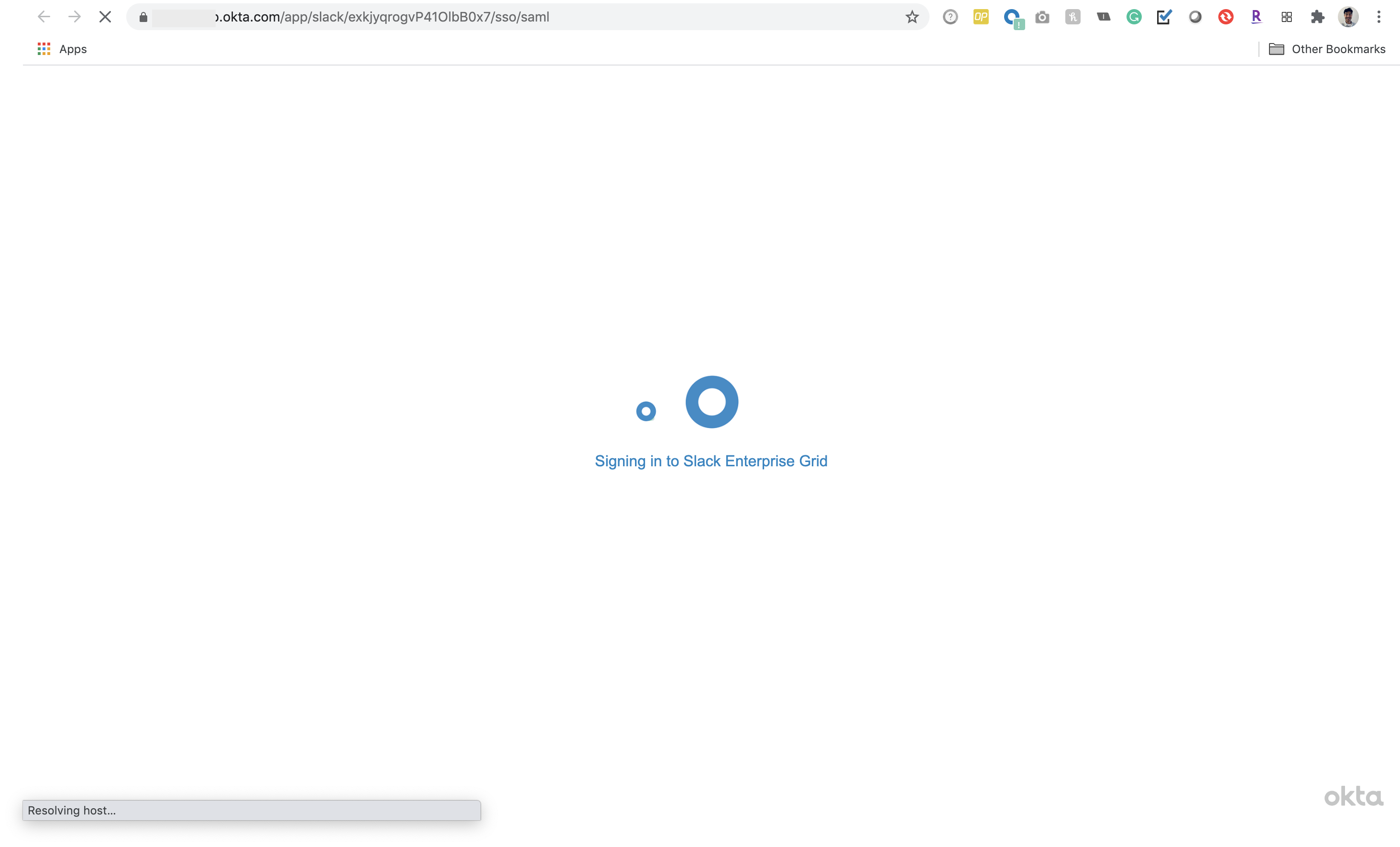Viewport: 1400px width, 847px height.
Task: Open the red sync-circle extension
Action: click(x=1225, y=17)
